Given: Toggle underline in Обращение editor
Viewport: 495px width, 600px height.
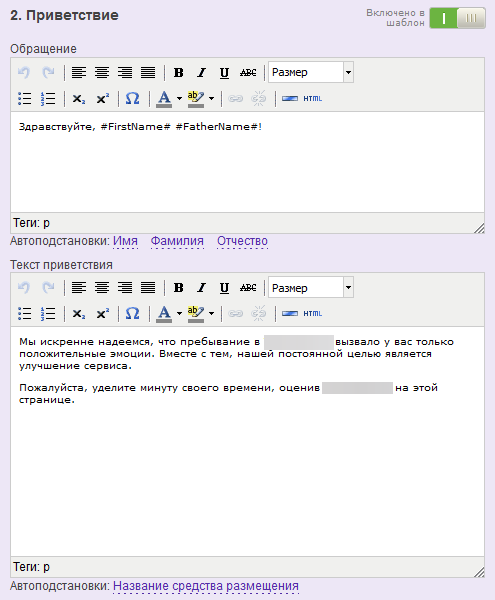Looking at the screenshot, I should click(x=225, y=72).
